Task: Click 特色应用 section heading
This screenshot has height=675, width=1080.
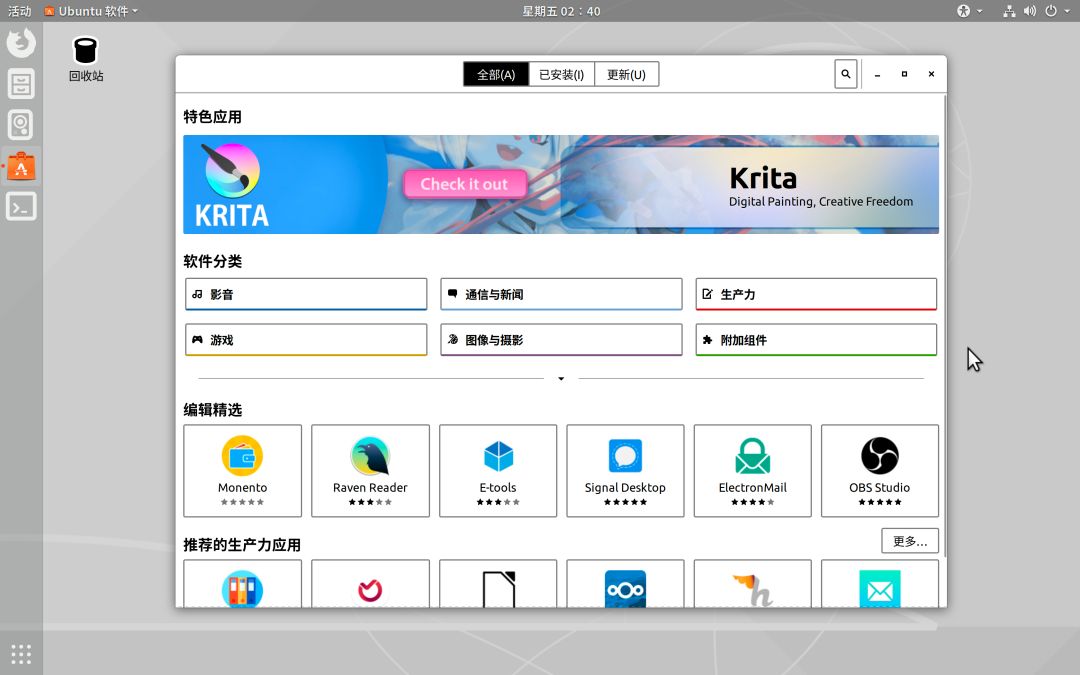Action: click(x=213, y=117)
